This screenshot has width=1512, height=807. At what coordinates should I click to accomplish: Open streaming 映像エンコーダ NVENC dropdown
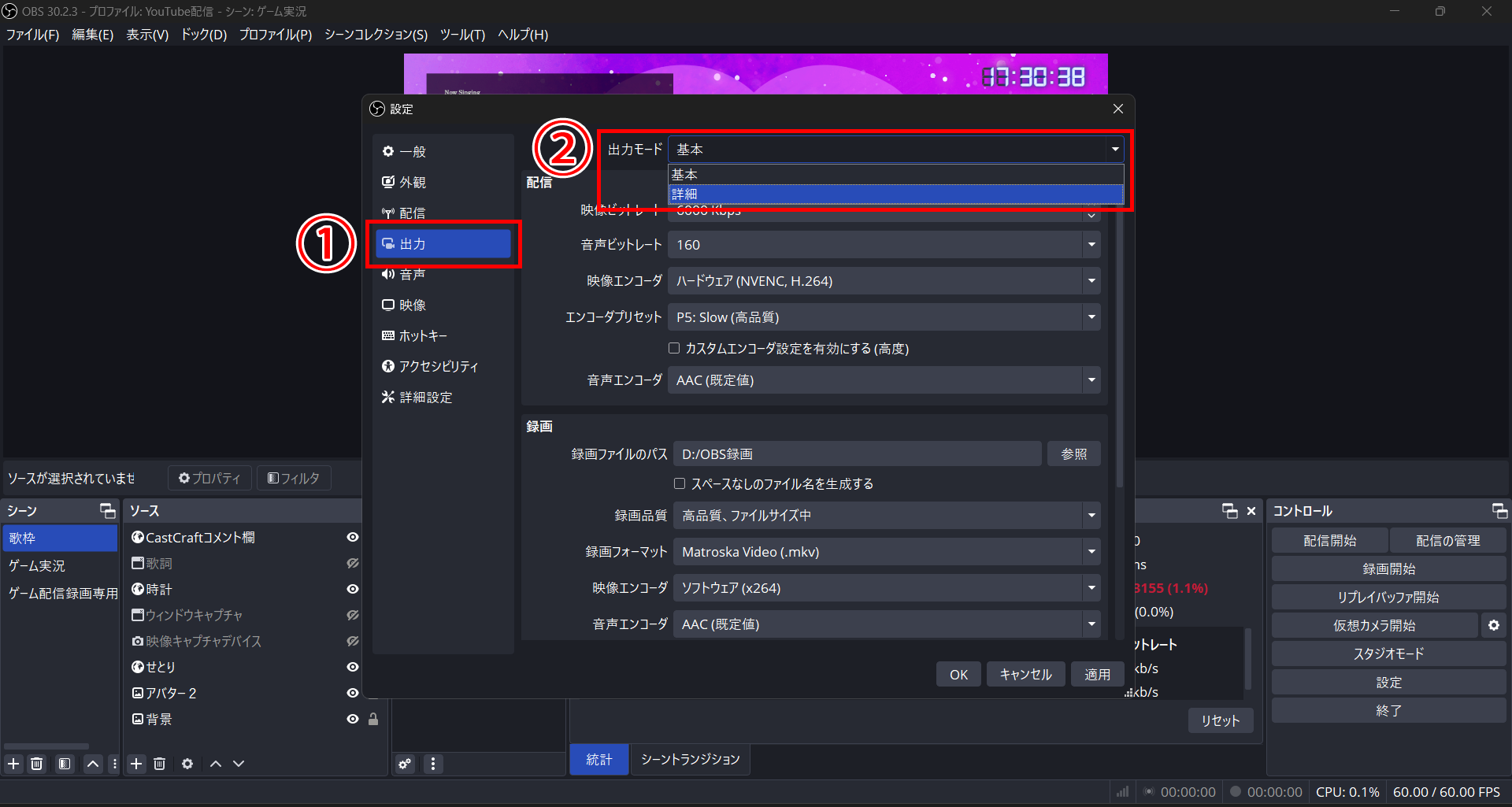(884, 281)
